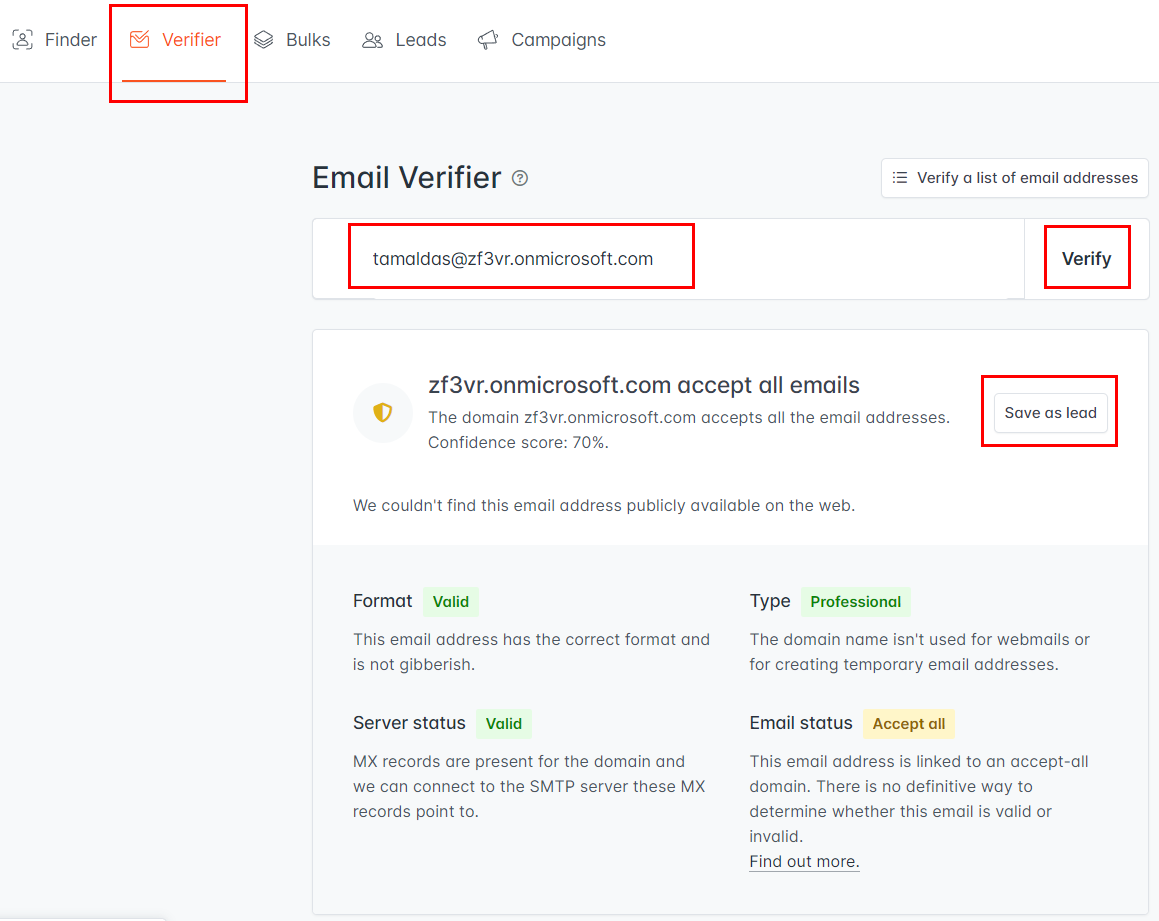Screen dimensions: 1159x921
Task: Click the email address input field
Action: coord(521,257)
